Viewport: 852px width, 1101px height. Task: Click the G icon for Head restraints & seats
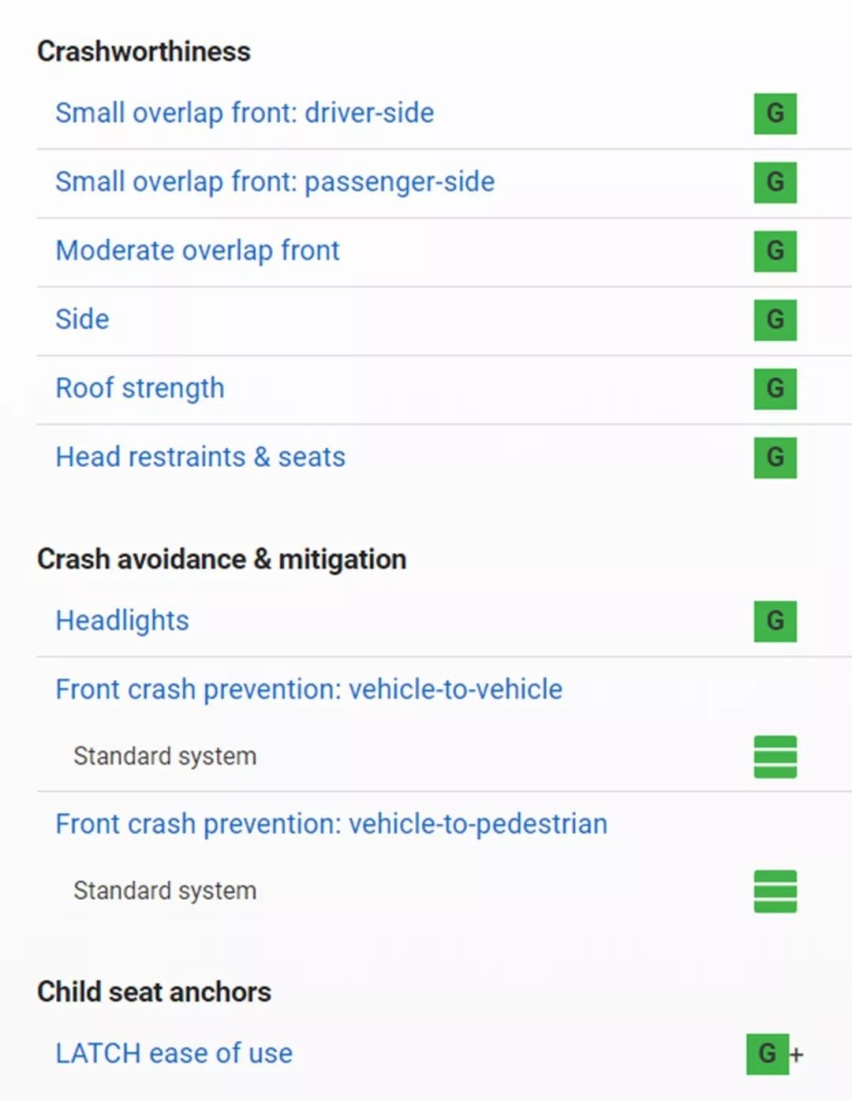tap(775, 457)
